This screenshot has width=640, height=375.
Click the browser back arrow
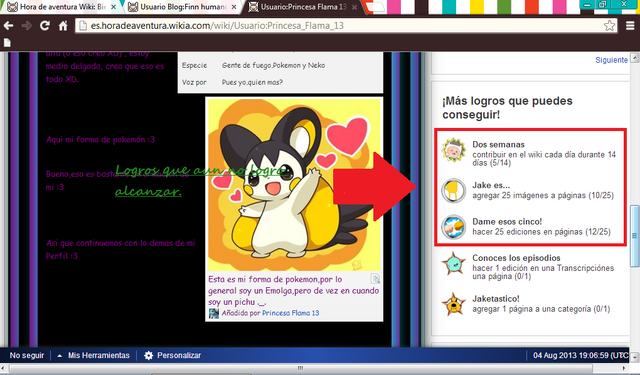[x=8, y=26]
